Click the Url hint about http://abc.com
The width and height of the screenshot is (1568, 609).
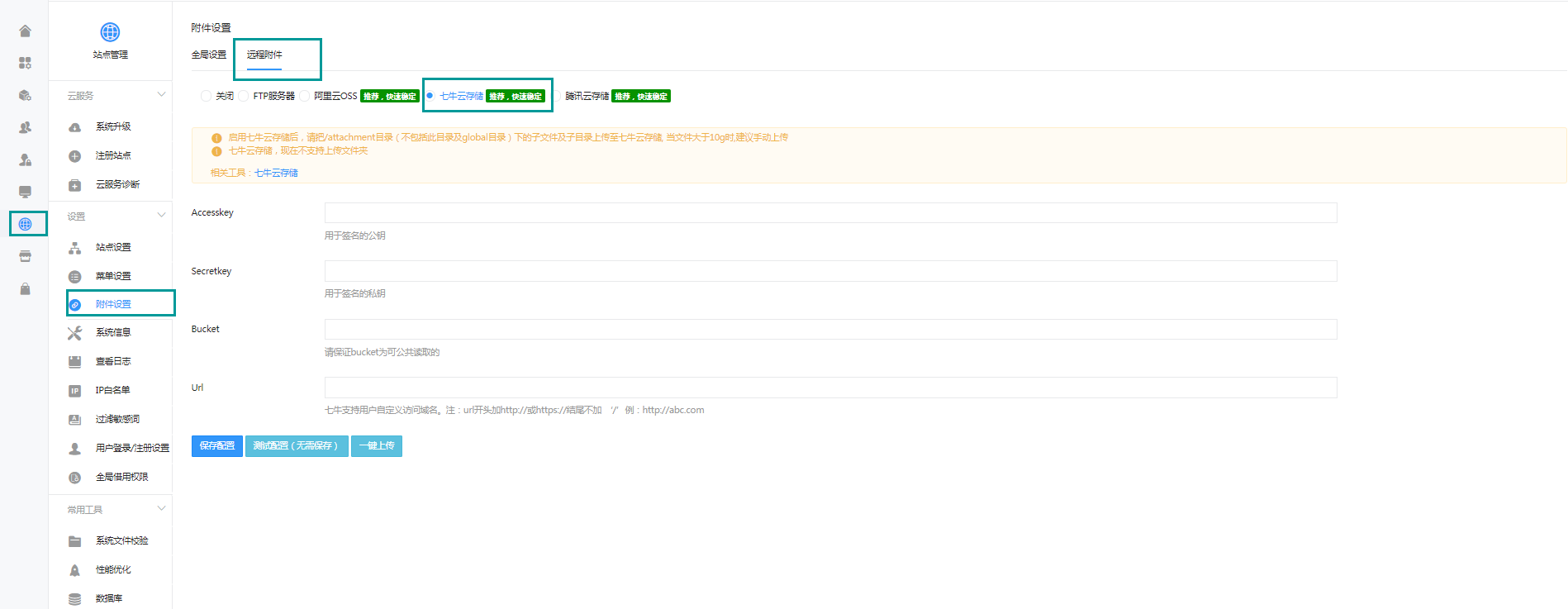(x=515, y=410)
